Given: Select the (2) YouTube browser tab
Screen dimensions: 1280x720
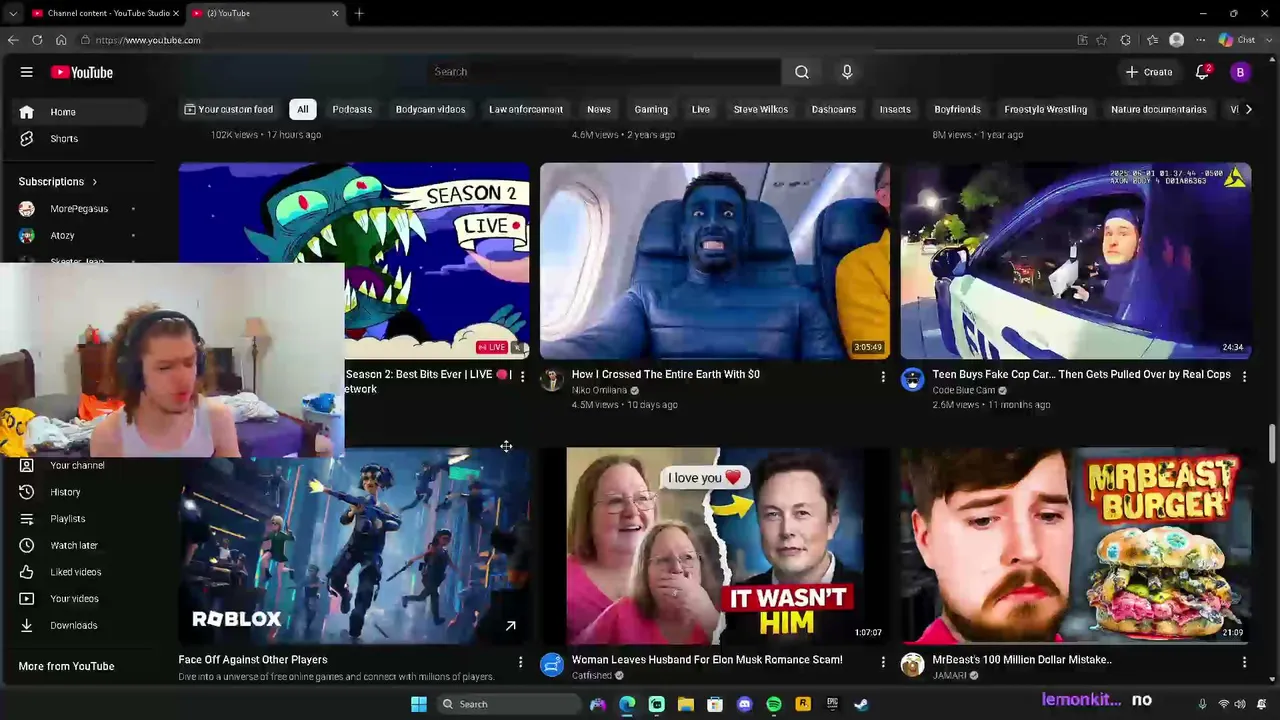Looking at the screenshot, I should click(x=263, y=13).
